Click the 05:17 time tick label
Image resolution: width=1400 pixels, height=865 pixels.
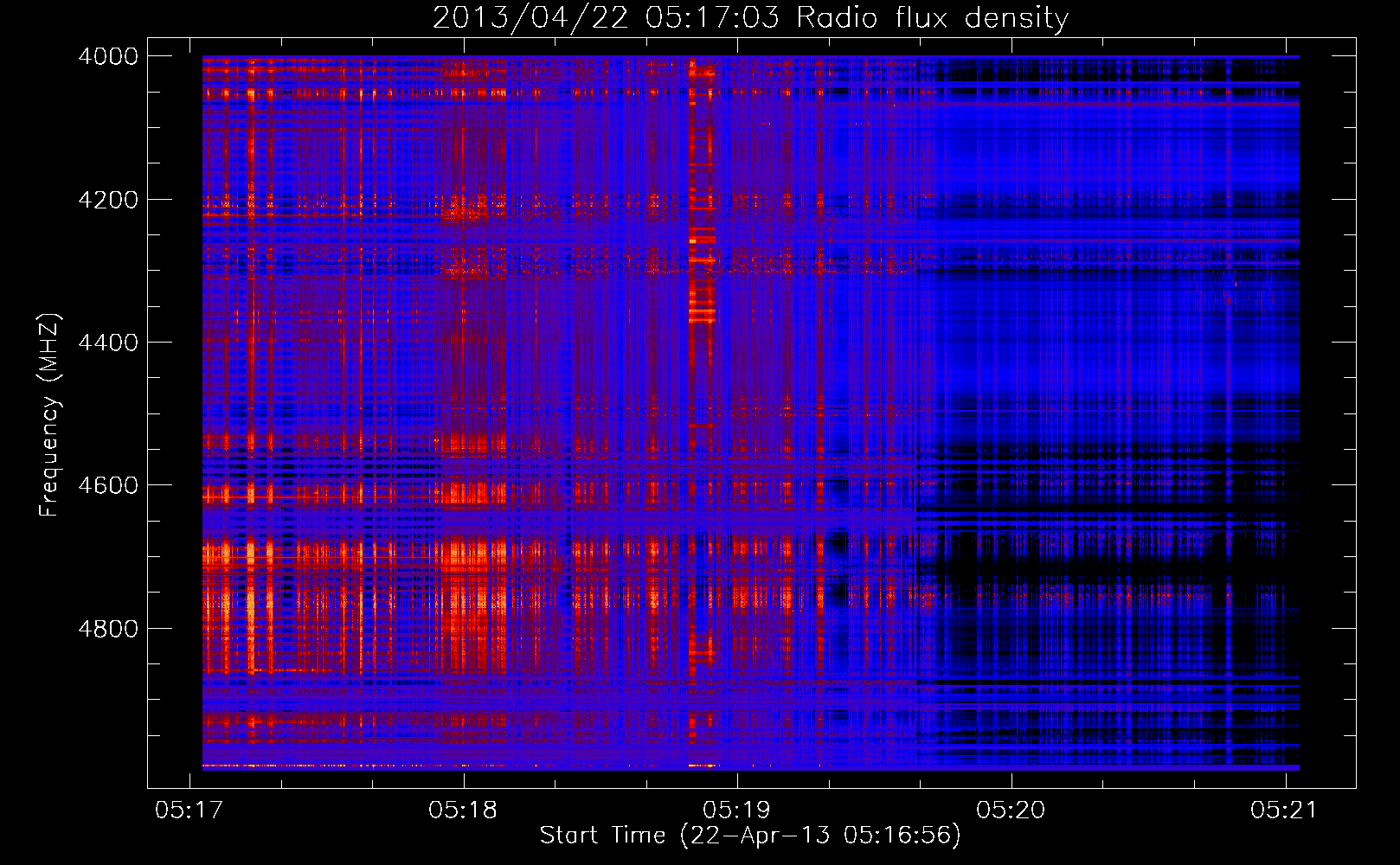click(x=189, y=810)
